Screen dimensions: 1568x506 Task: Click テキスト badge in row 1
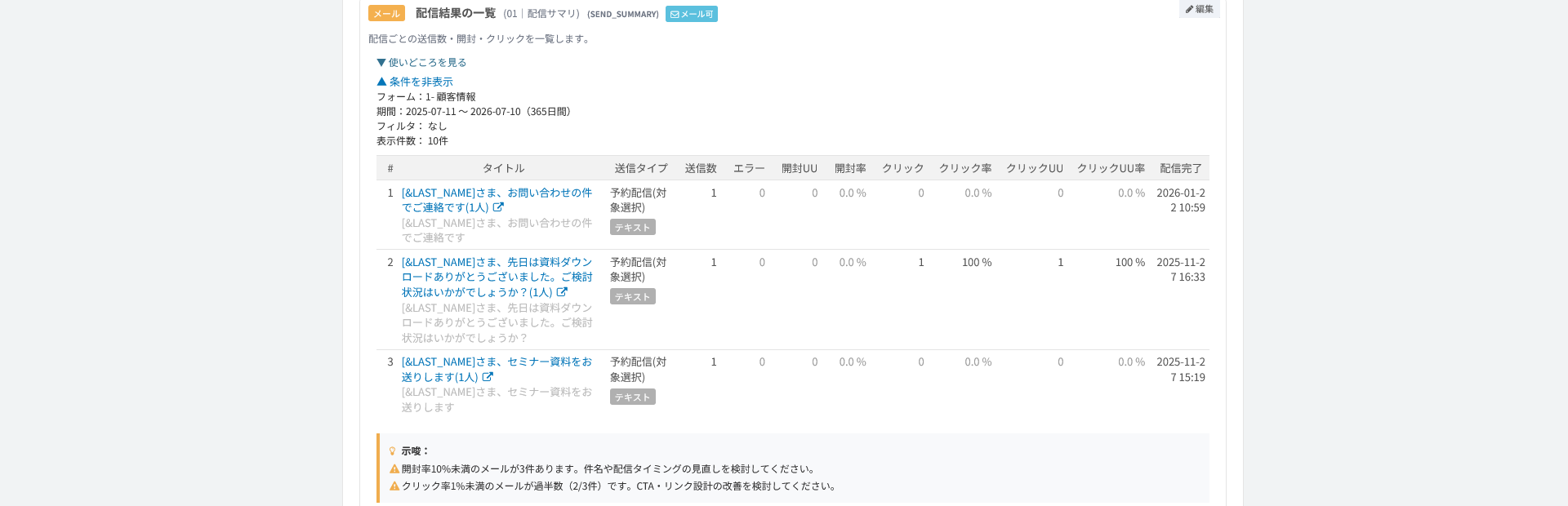coord(633,227)
